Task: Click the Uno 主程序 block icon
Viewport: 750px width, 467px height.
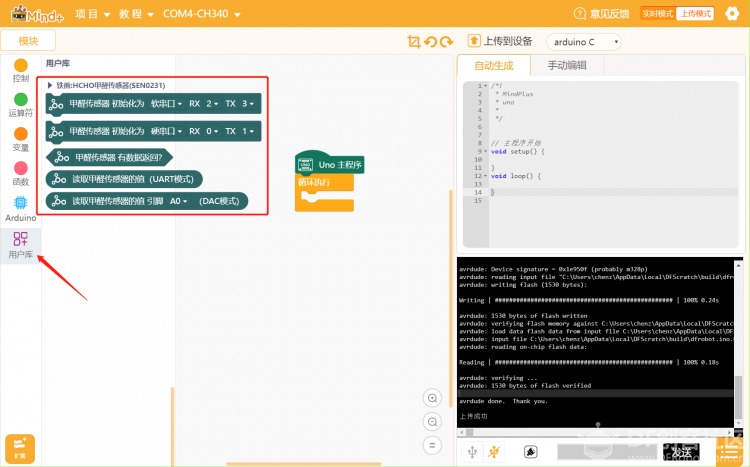Action: (x=305, y=165)
